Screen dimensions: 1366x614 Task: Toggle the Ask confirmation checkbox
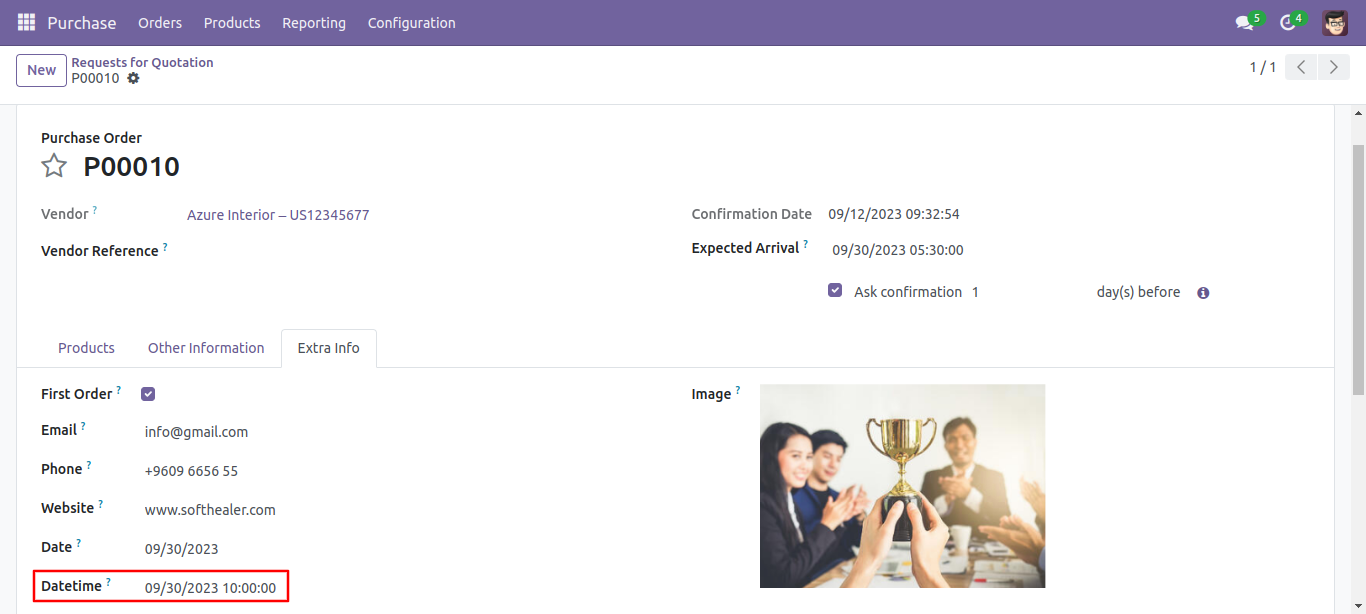[x=835, y=291]
